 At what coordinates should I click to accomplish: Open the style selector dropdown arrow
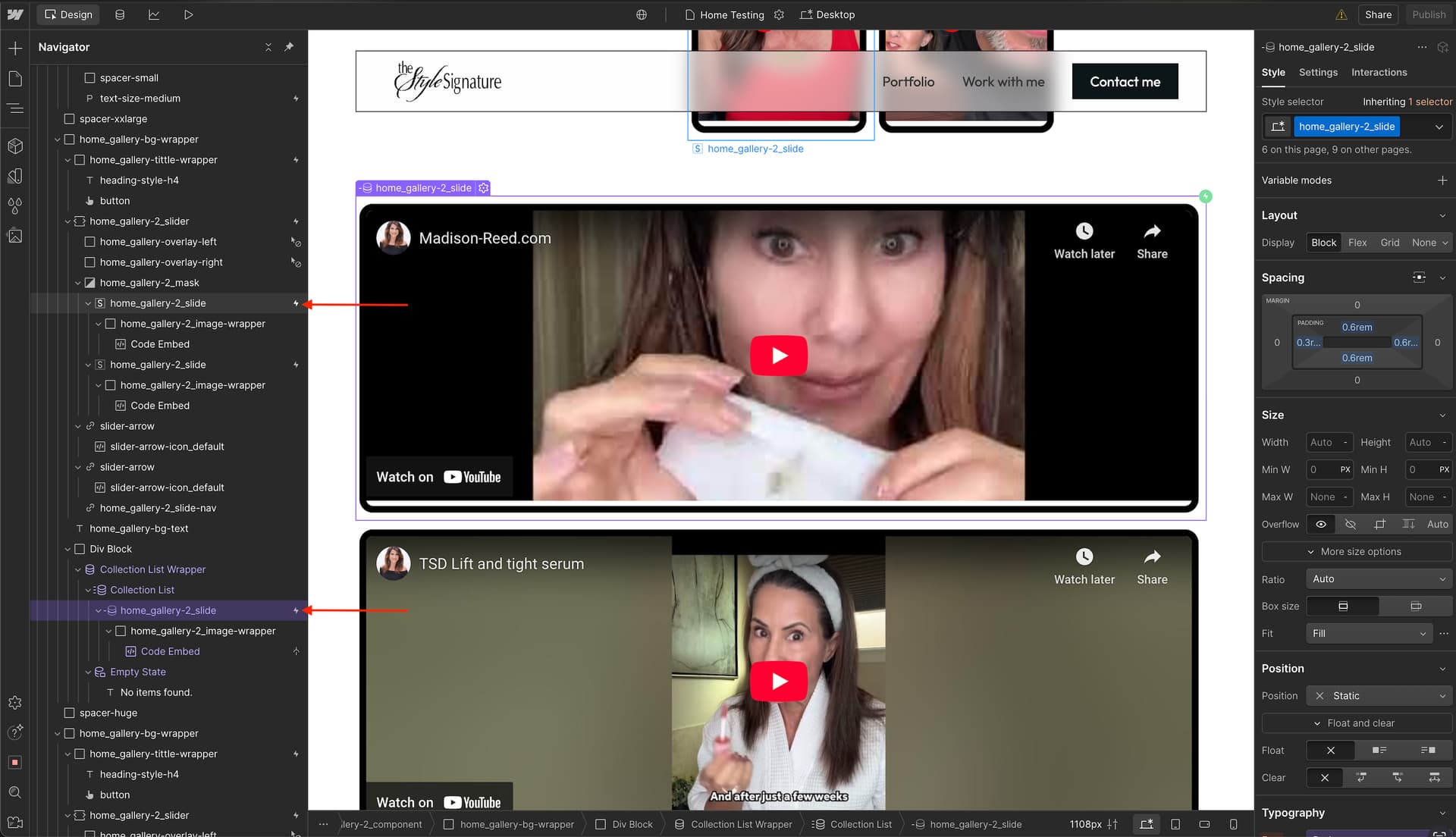1439,127
